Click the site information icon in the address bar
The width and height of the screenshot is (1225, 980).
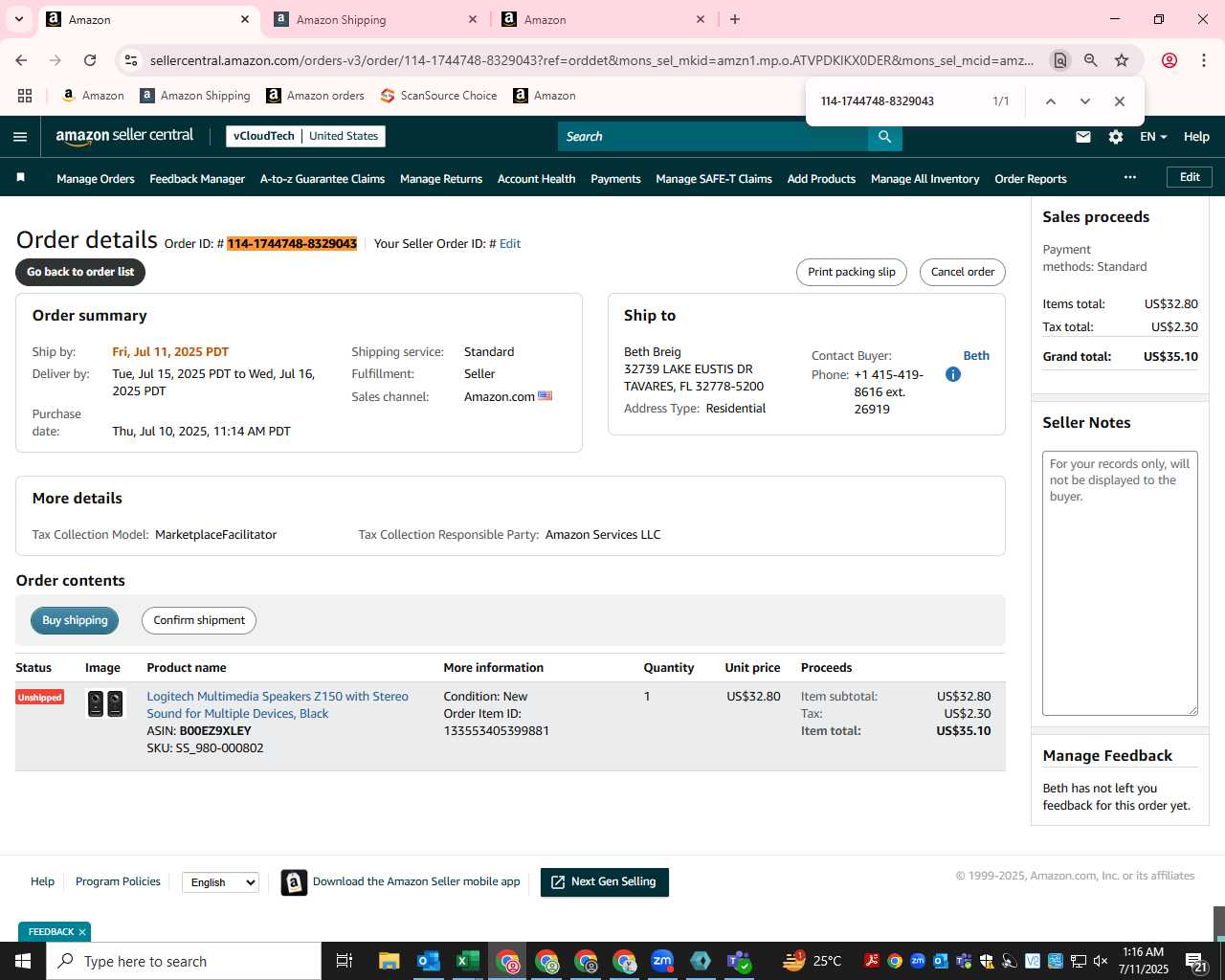pyautogui.click(x=131, y=60)
